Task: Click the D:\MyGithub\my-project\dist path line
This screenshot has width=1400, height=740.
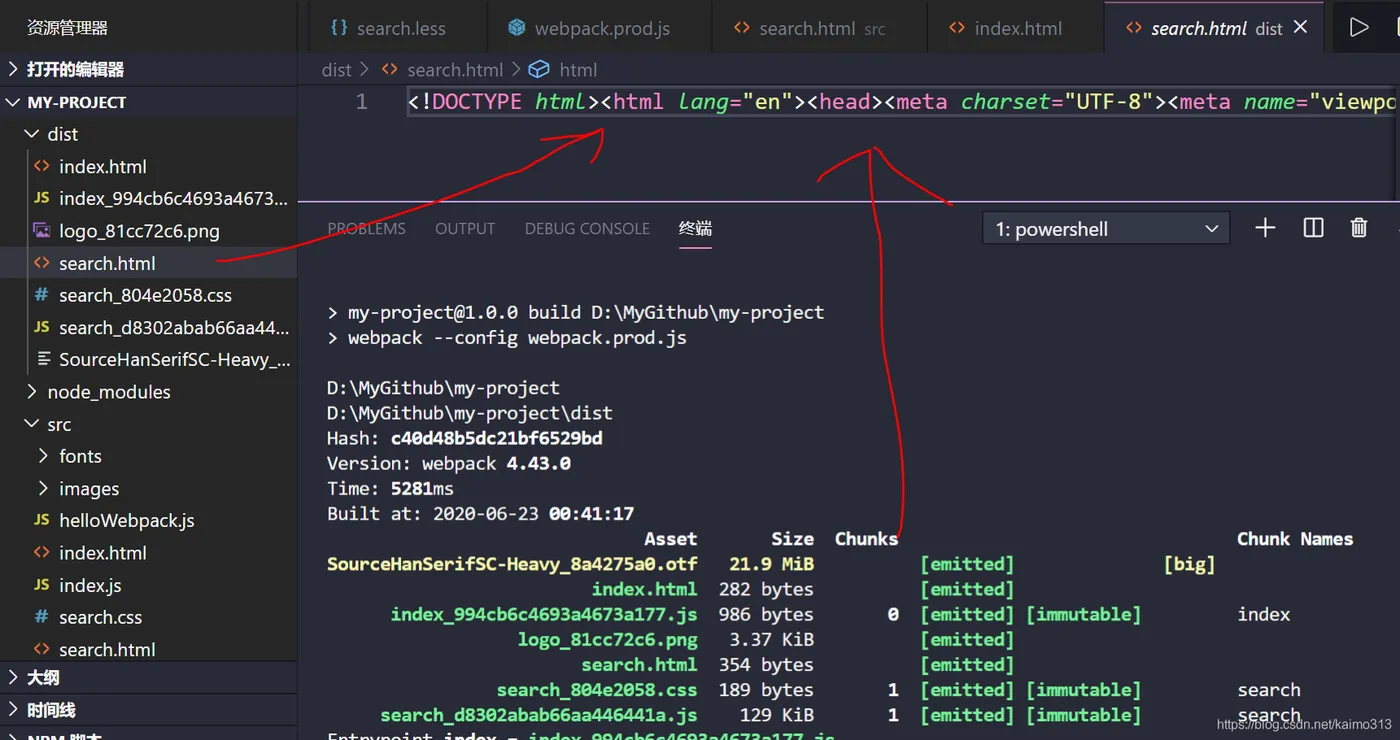Action: click(x=470, y=413)
